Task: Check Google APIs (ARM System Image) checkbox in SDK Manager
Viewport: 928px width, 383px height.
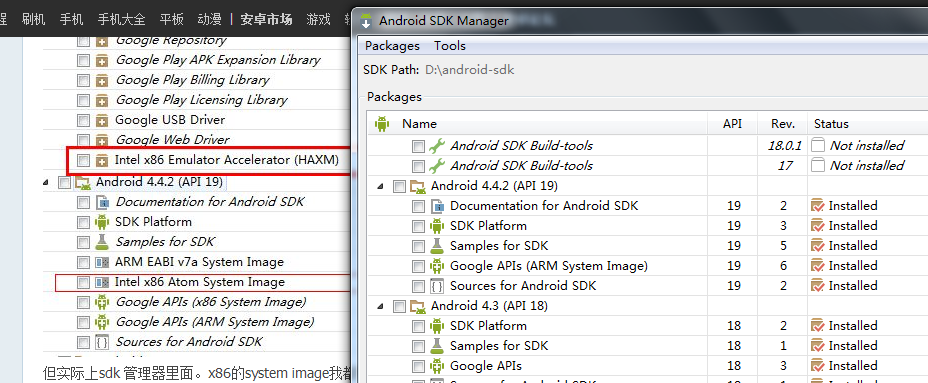Action: [418, 266]
